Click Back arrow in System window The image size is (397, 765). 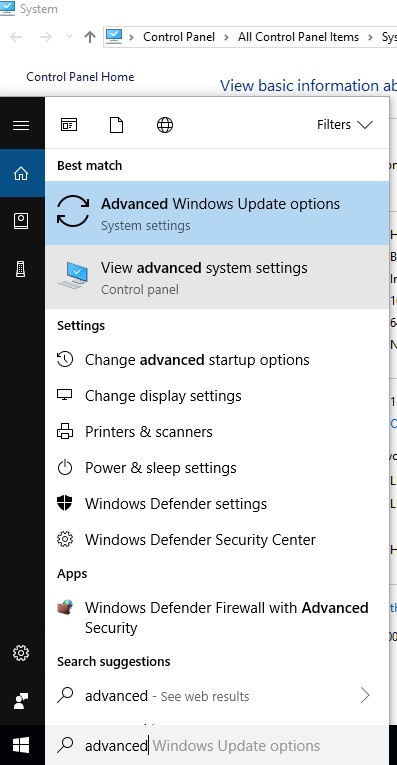17,37
